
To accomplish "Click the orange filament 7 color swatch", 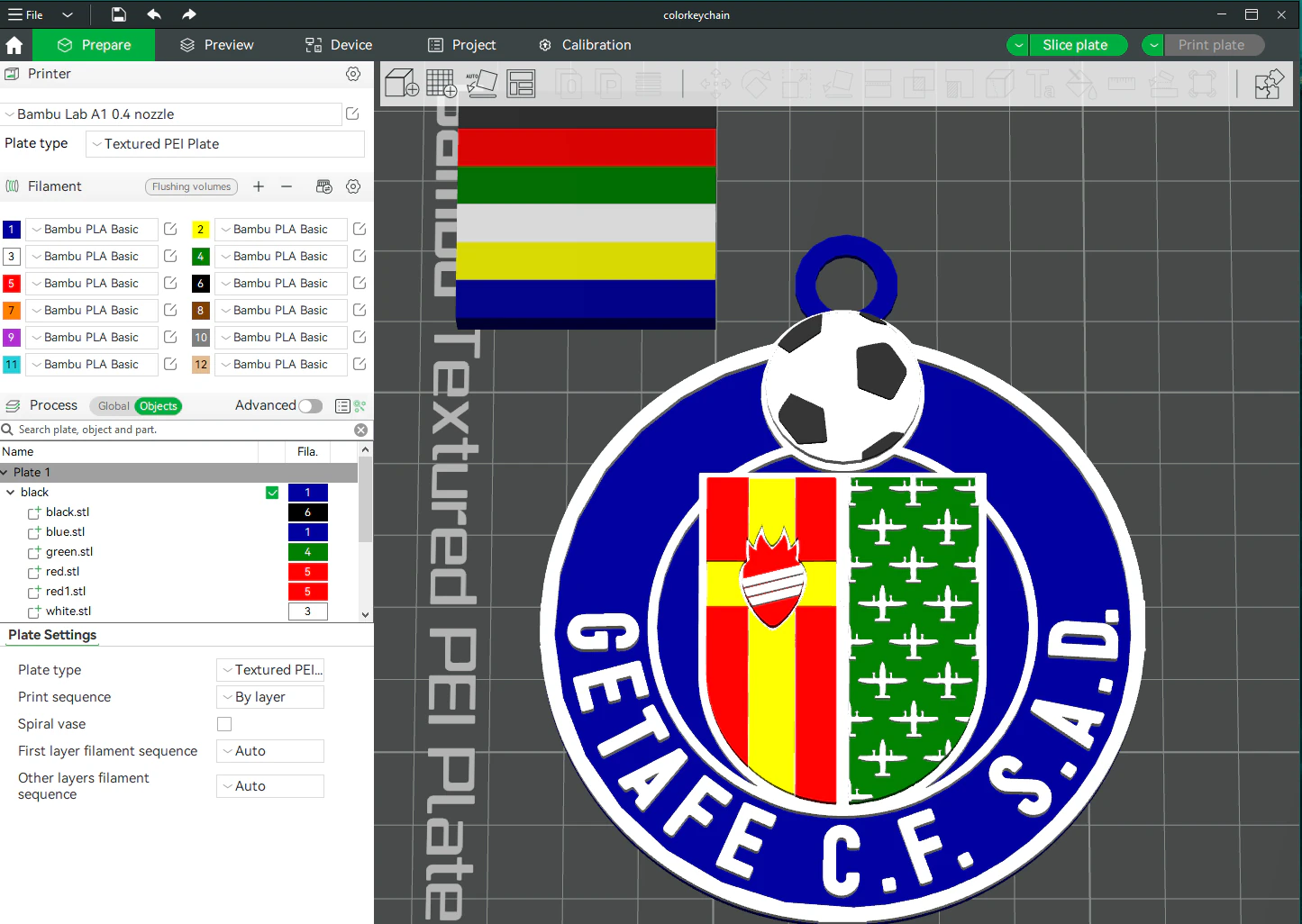I will point(12,311).
